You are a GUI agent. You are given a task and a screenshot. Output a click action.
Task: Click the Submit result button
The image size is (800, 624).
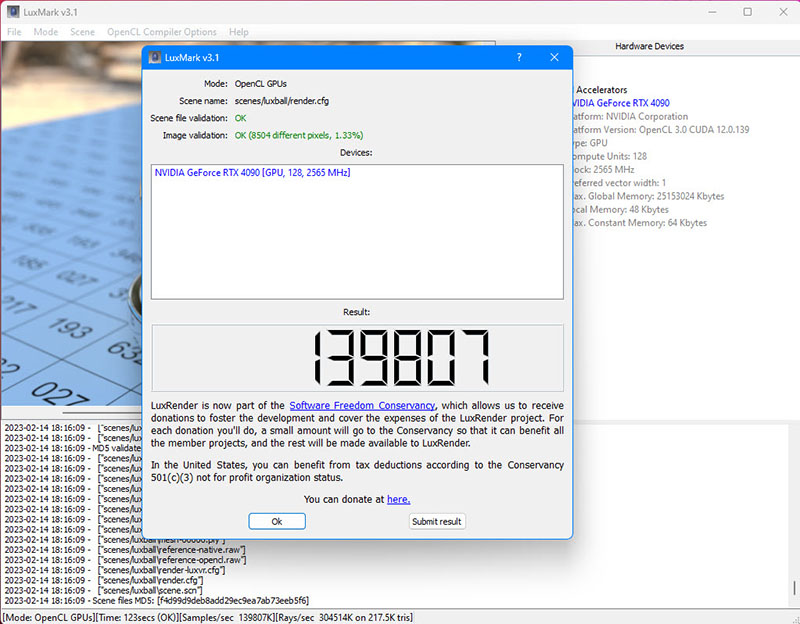point(437,521)
